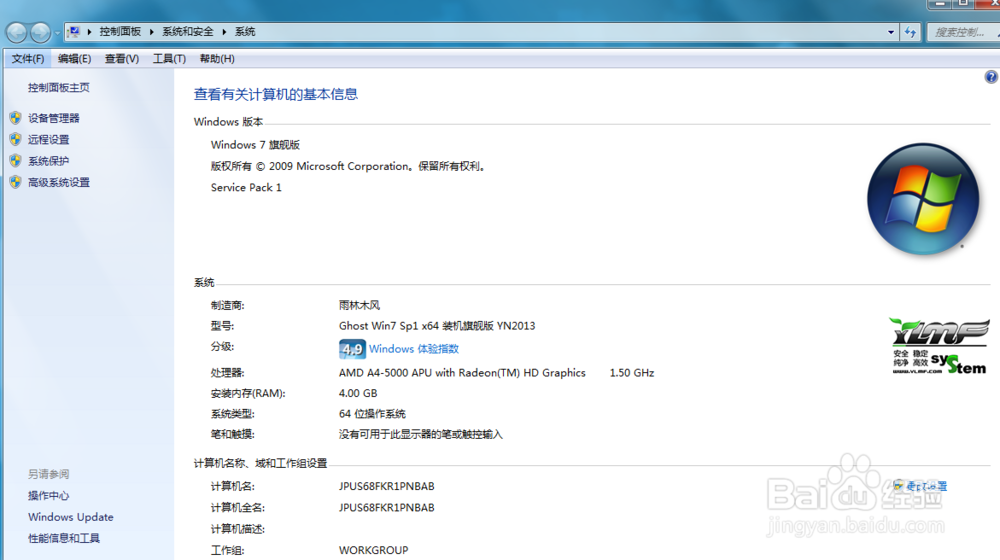Image resolution: width=1000 pixels, height=560 pixels.
Task: Click the '1.50 GHz' processor speed text
Action: pyautogui.click(x=632, y=372)
